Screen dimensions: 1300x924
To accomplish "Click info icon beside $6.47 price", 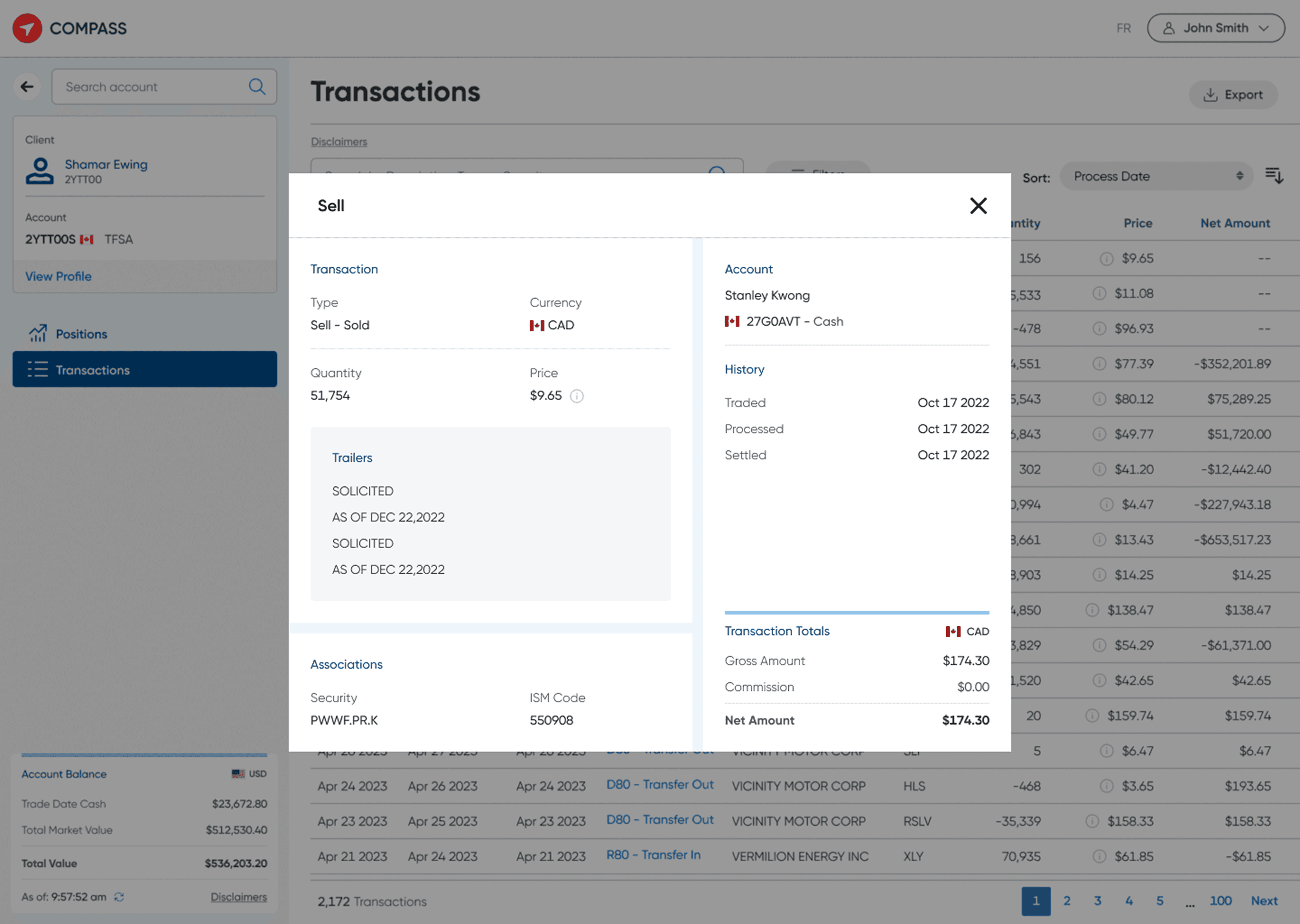I will (1106, 751).
